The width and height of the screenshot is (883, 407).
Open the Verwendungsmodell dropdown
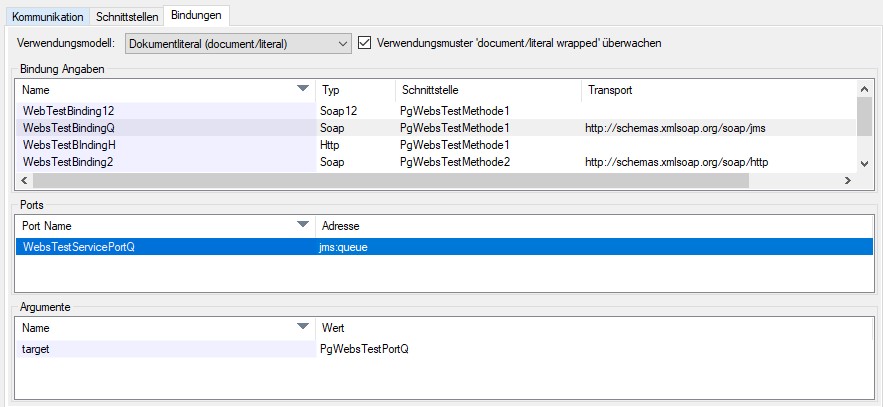238,43
